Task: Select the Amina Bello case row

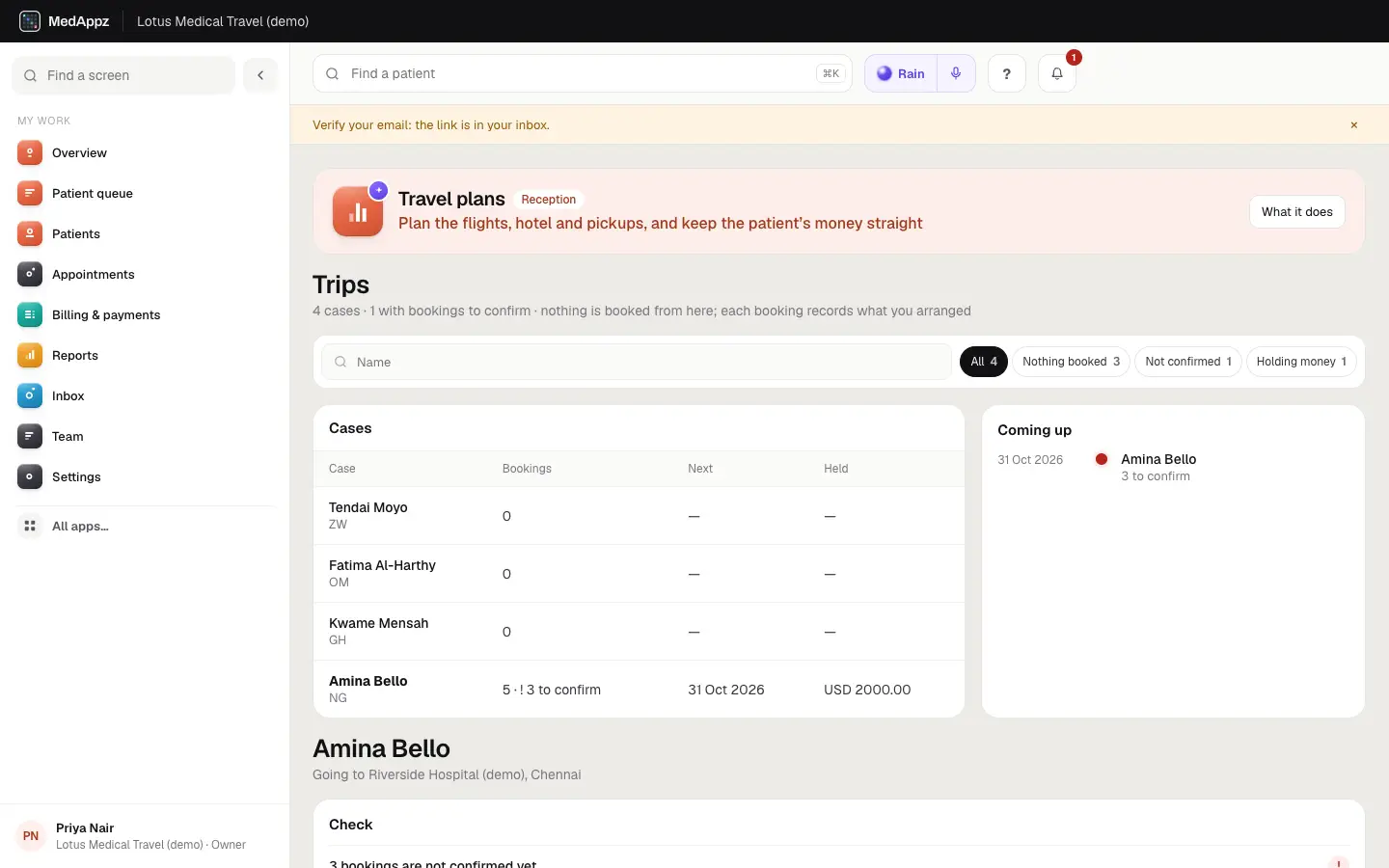Action: (x=639, y=689)
